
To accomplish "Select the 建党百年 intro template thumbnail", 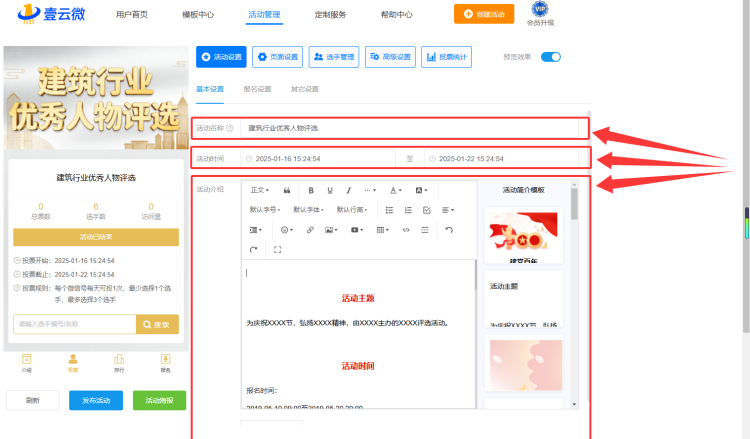I will (x=524, y=235).
